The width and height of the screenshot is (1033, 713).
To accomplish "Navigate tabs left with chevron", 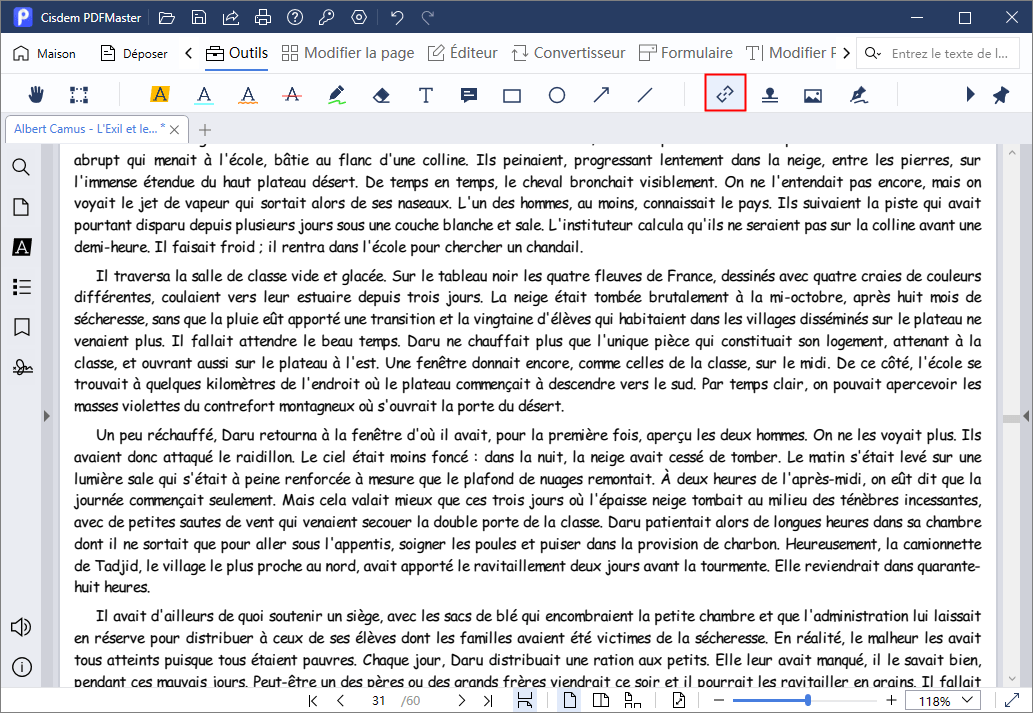I will click(188, 53).
